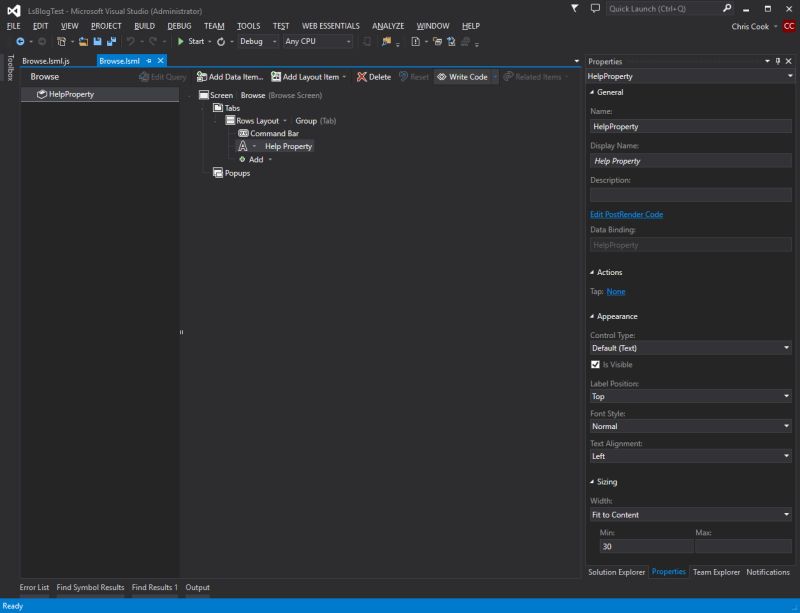The height and width of the screenshot is (613, 800).
Task: Click the Quick Launch magnifier icon
Action: 727,8
